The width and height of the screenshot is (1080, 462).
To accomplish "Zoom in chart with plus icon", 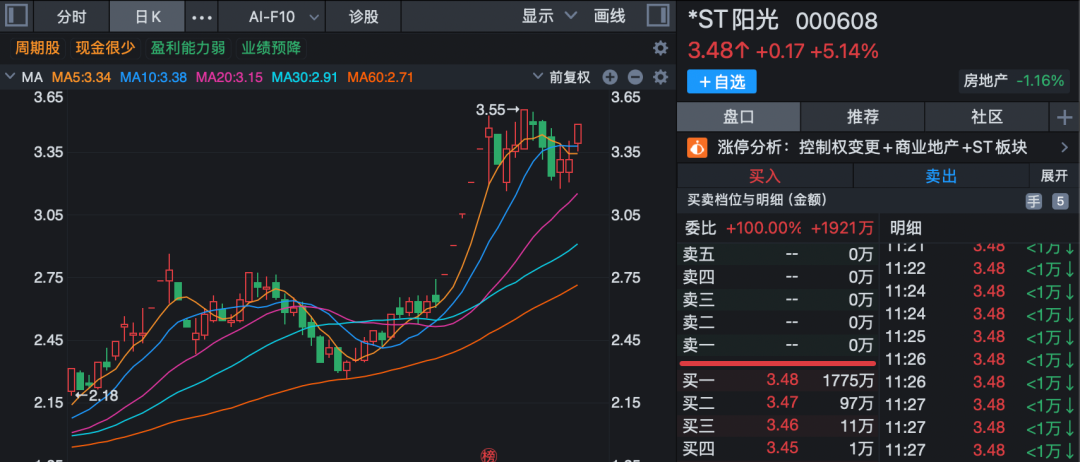I will (x=613, y=77).
